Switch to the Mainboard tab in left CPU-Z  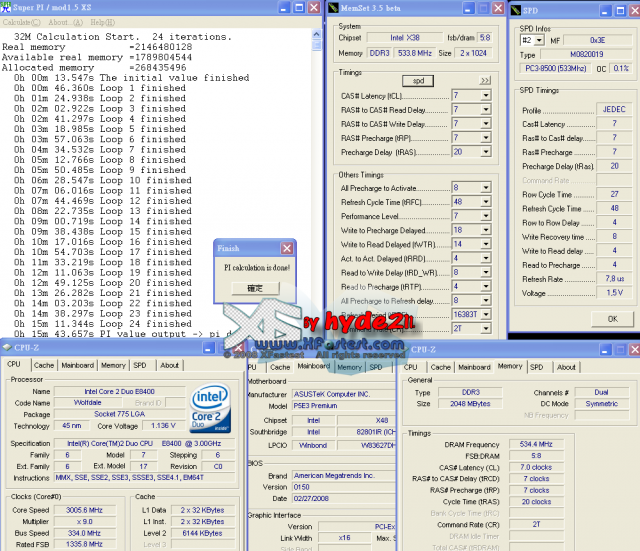coord(78,365)
